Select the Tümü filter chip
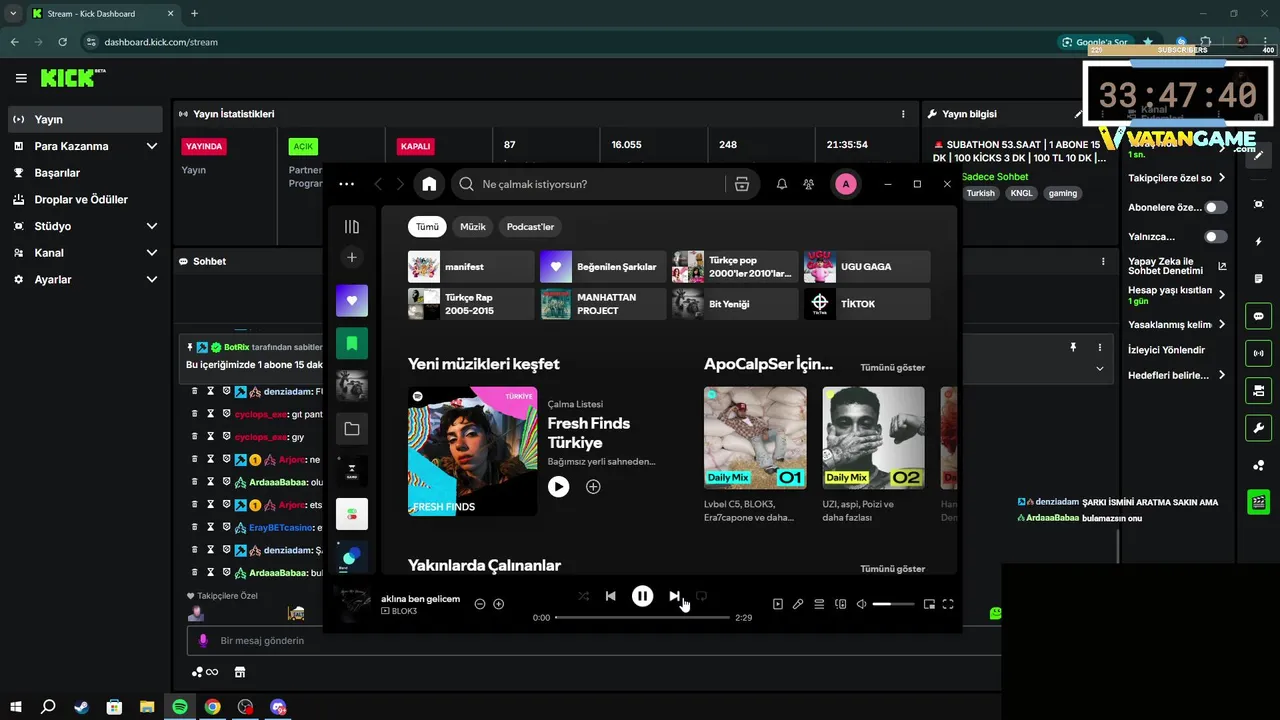1280x720 pixels. [427, 227]
